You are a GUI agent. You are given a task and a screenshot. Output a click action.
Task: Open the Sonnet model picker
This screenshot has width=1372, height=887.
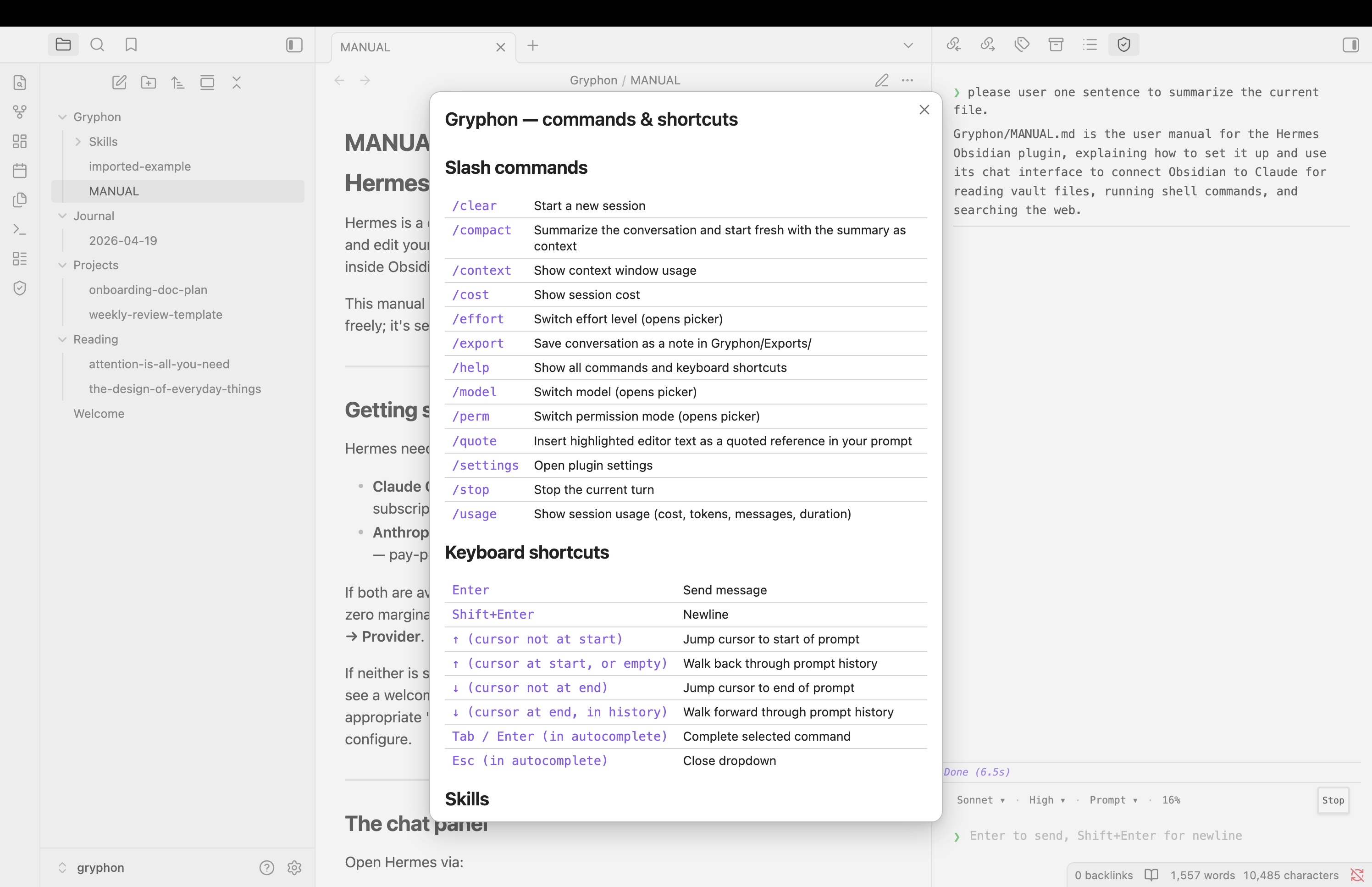tap(980, 800)
